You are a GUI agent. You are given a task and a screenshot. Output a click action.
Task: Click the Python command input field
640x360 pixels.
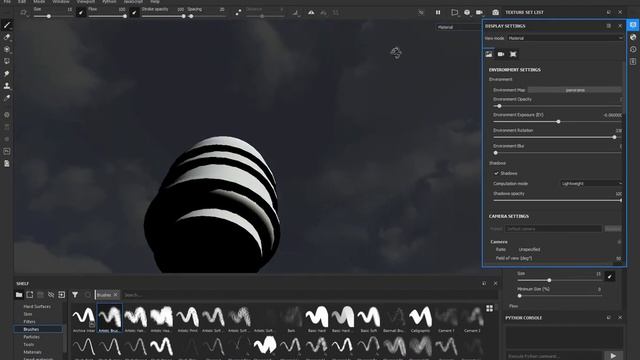pos(555,356)
